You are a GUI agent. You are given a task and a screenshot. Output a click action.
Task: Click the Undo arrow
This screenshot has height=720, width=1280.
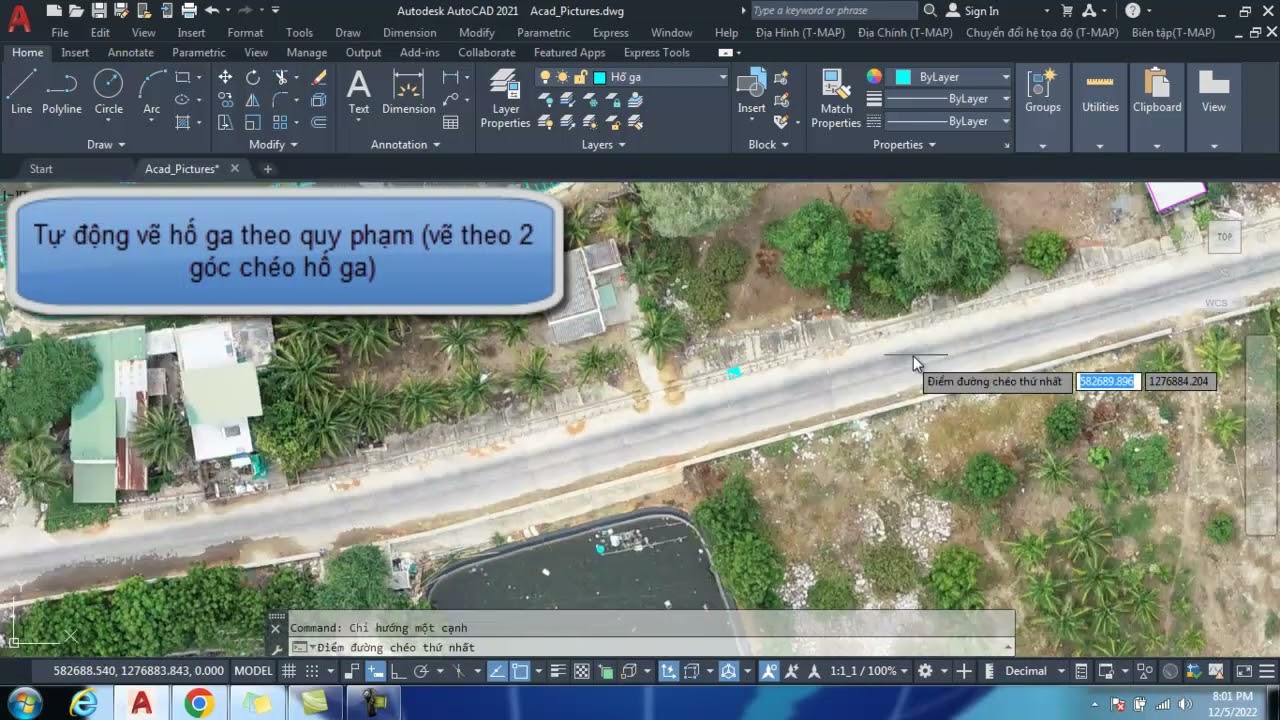[x=211, y=11]
